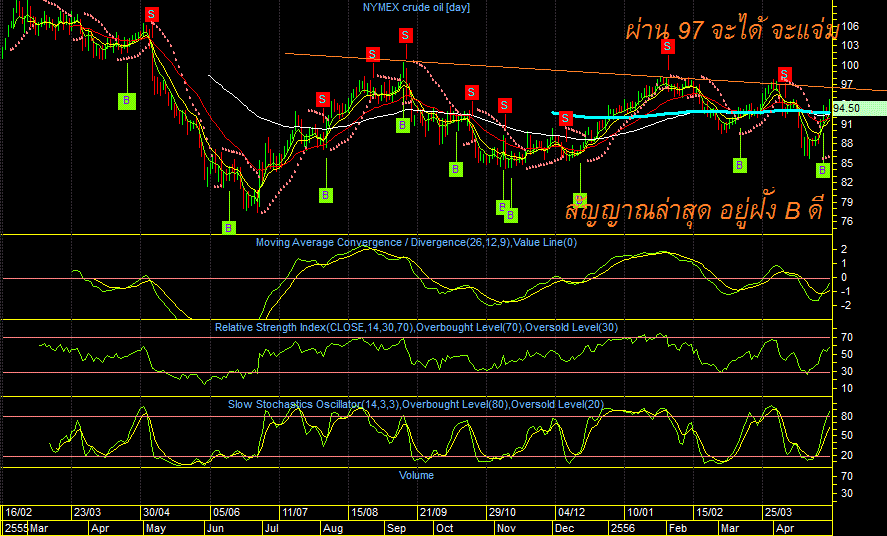Select the date label 10/01
This screenshot has height=536, width=887.
point(640,512)
